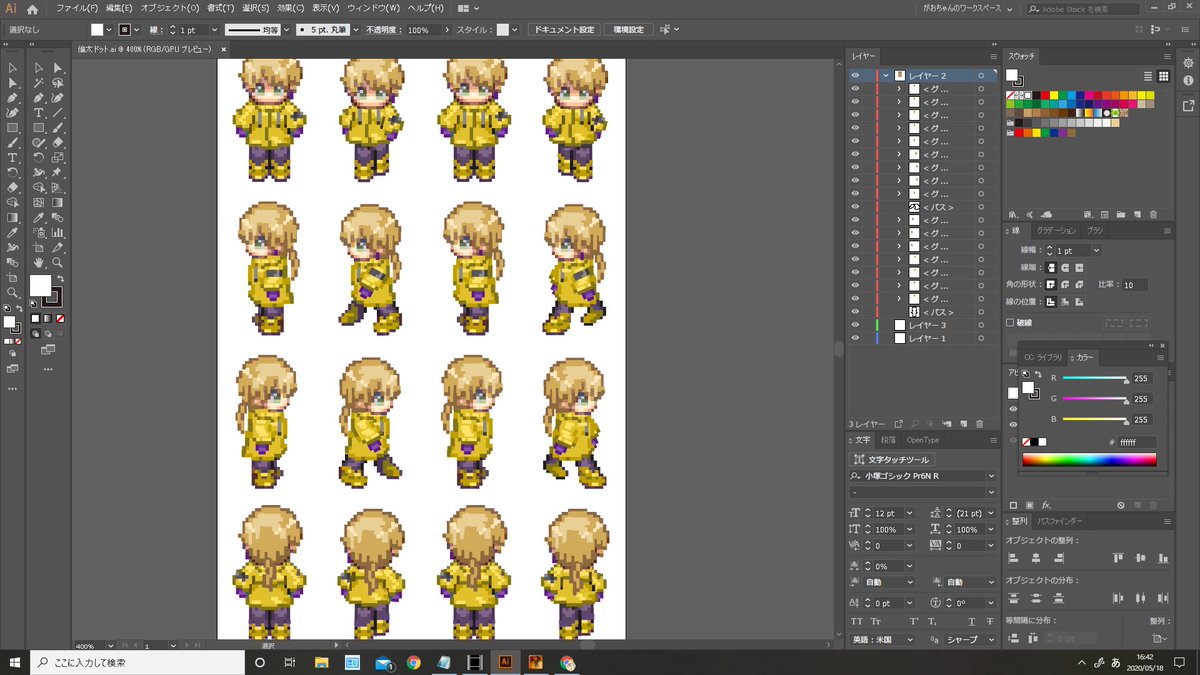The height and width of the screenshot is (675, 1200).
Task: Toggle strikethrough text style
Action: point(990,621)
